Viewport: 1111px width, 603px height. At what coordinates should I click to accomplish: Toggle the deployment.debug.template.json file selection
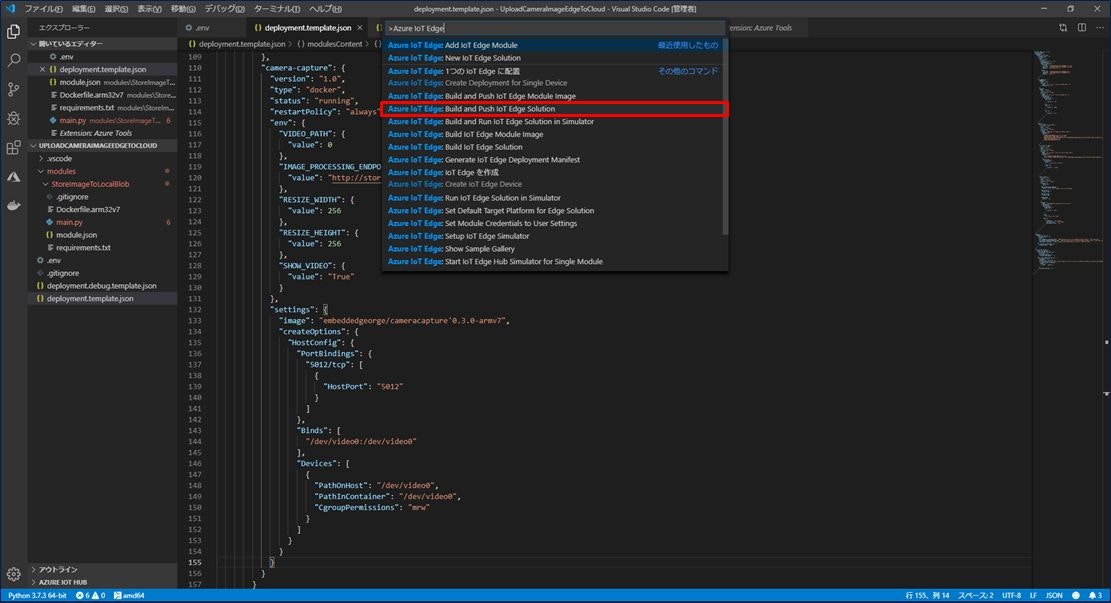coord(101,286)
